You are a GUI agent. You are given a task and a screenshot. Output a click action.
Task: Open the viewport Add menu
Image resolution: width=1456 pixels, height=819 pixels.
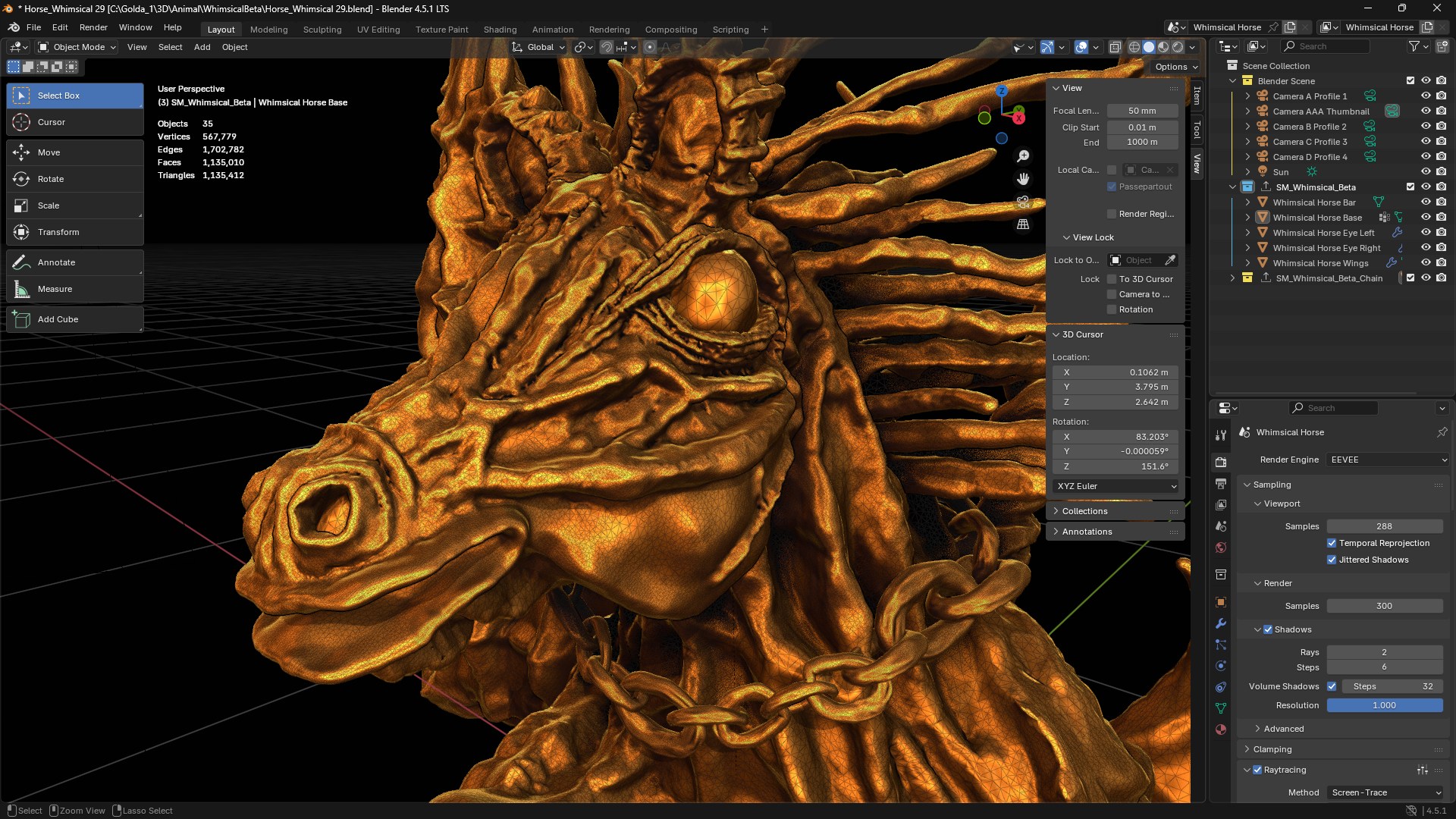tap(202, 47)
